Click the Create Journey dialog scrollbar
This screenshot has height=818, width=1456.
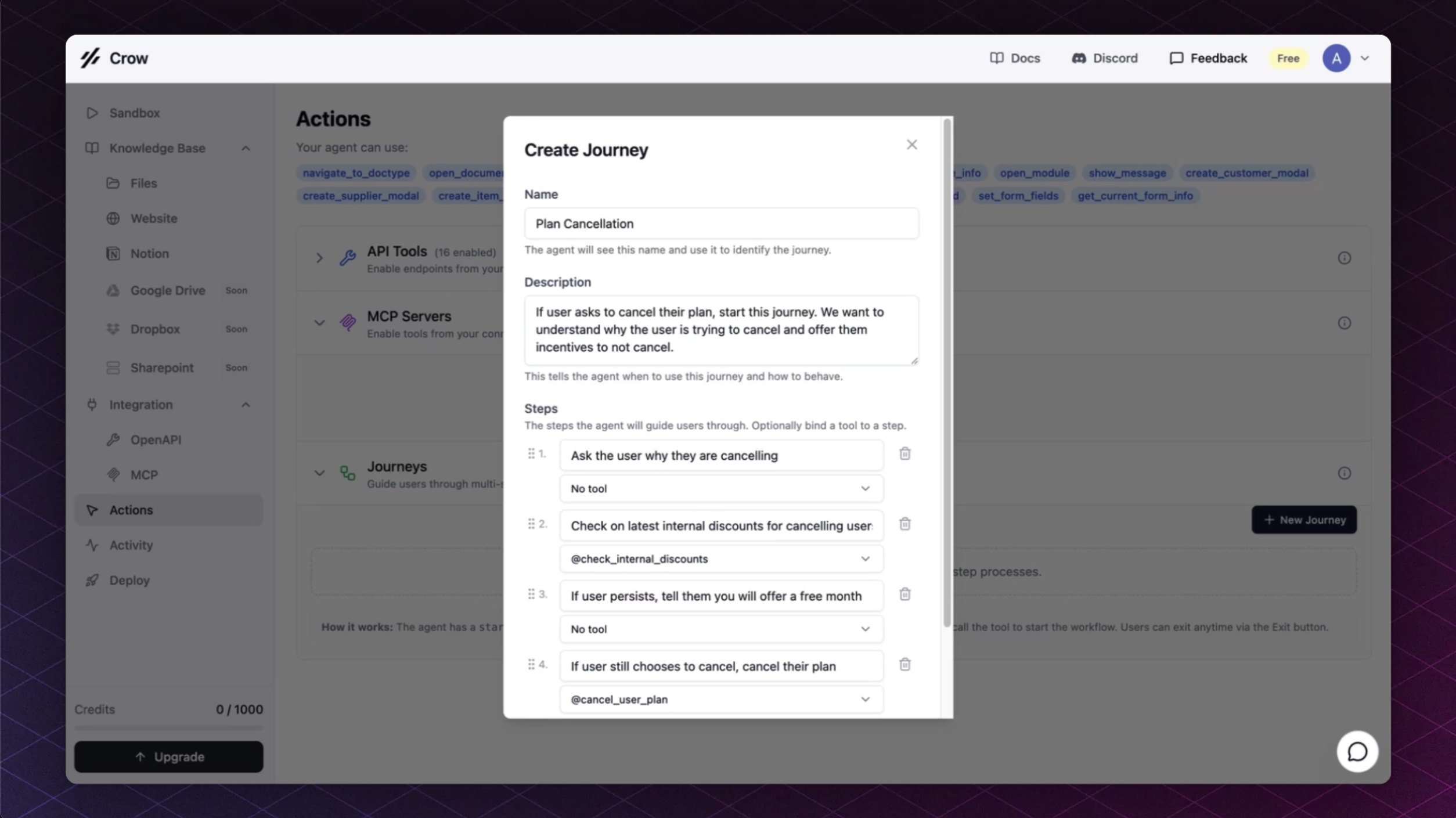[x=947, y=372]
